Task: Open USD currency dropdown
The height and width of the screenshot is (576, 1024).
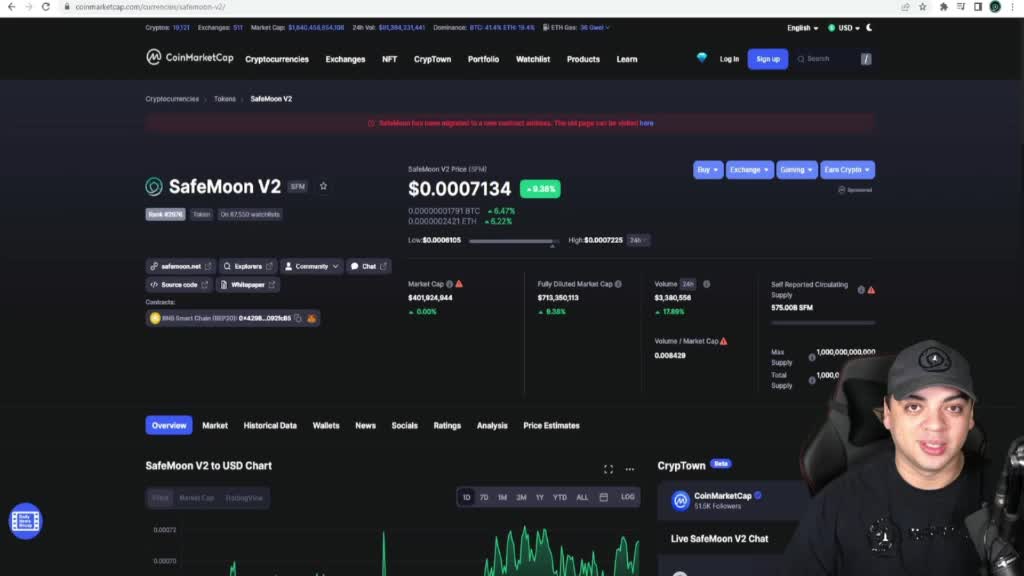Action: 844,28
